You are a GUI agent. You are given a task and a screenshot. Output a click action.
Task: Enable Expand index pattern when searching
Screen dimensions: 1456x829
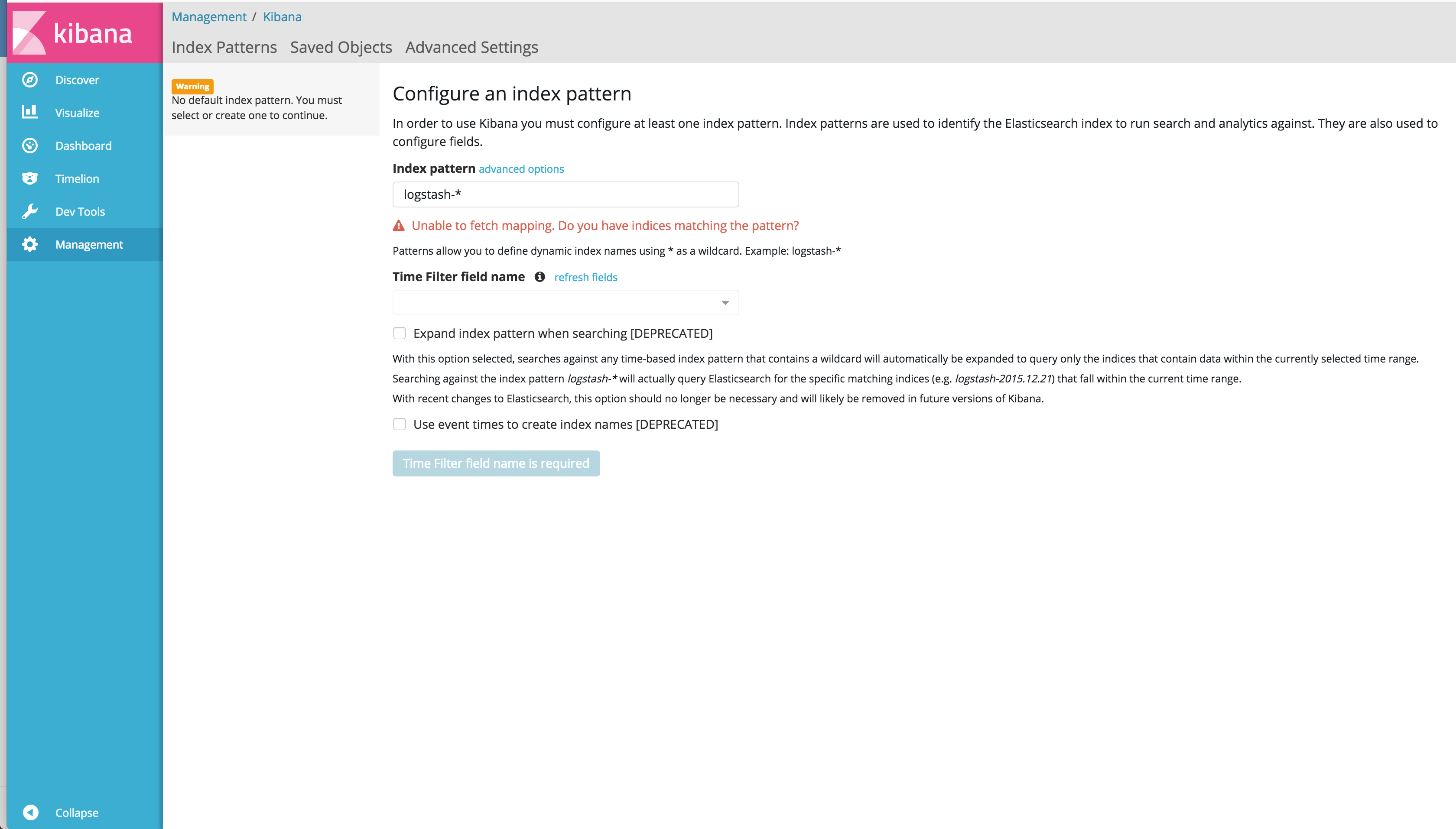click(399, 333)
